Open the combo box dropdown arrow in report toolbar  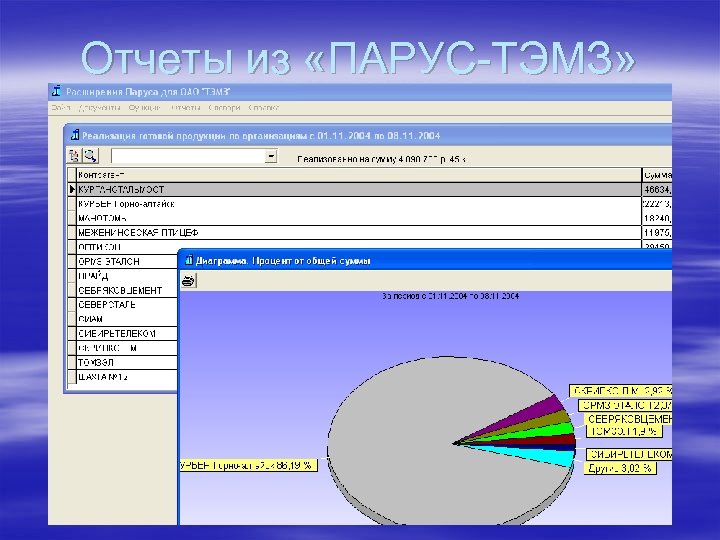271,156
